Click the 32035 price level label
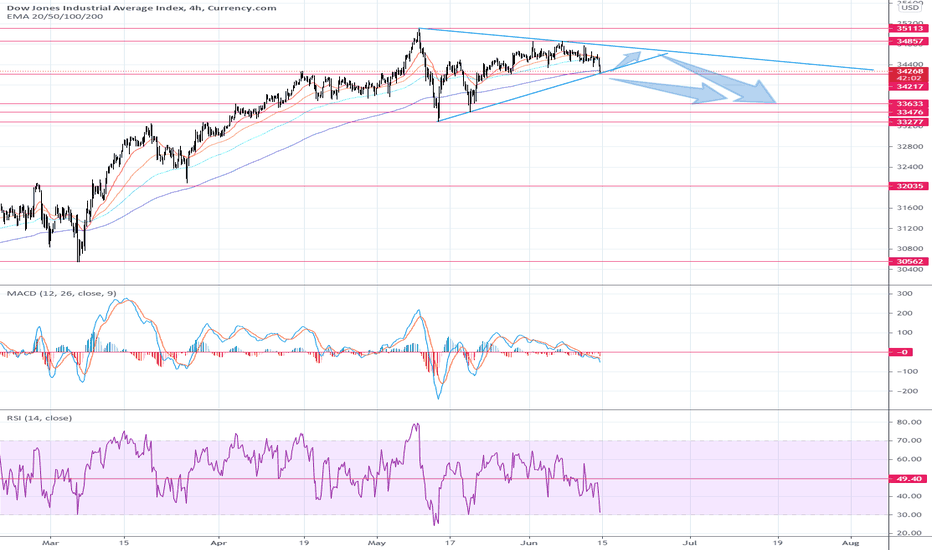The width and height of the screenshot is (932, 550). [908, 186]
